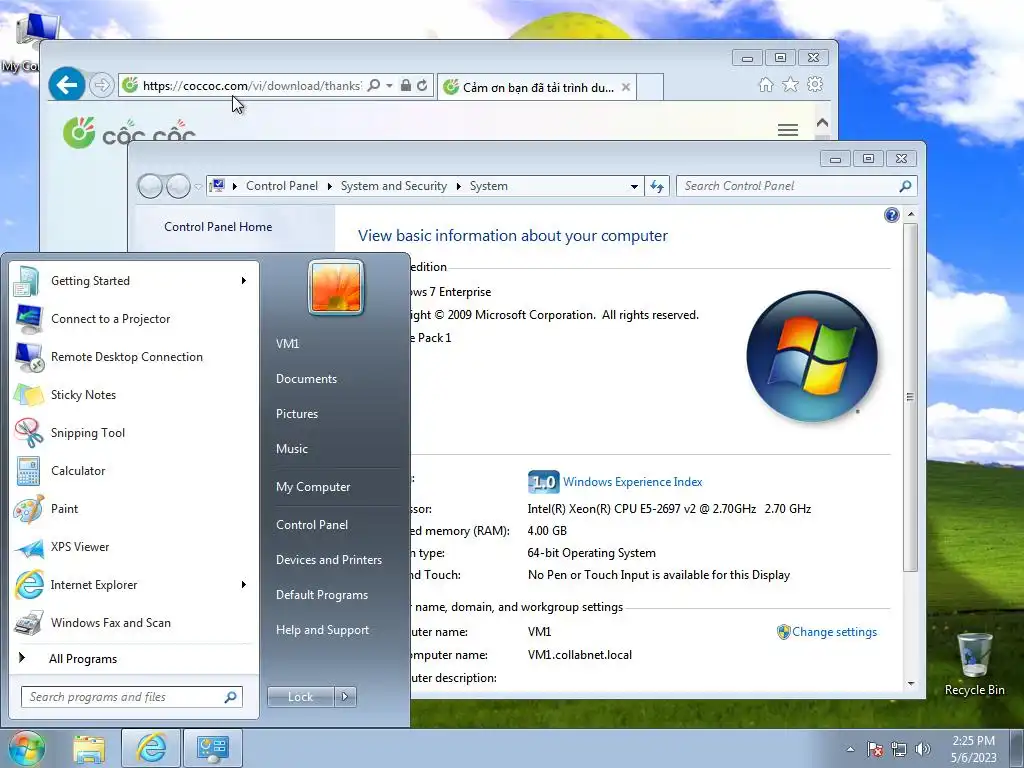1024x768 pixels.
Task: Open Default Programs
Action: 322,595
